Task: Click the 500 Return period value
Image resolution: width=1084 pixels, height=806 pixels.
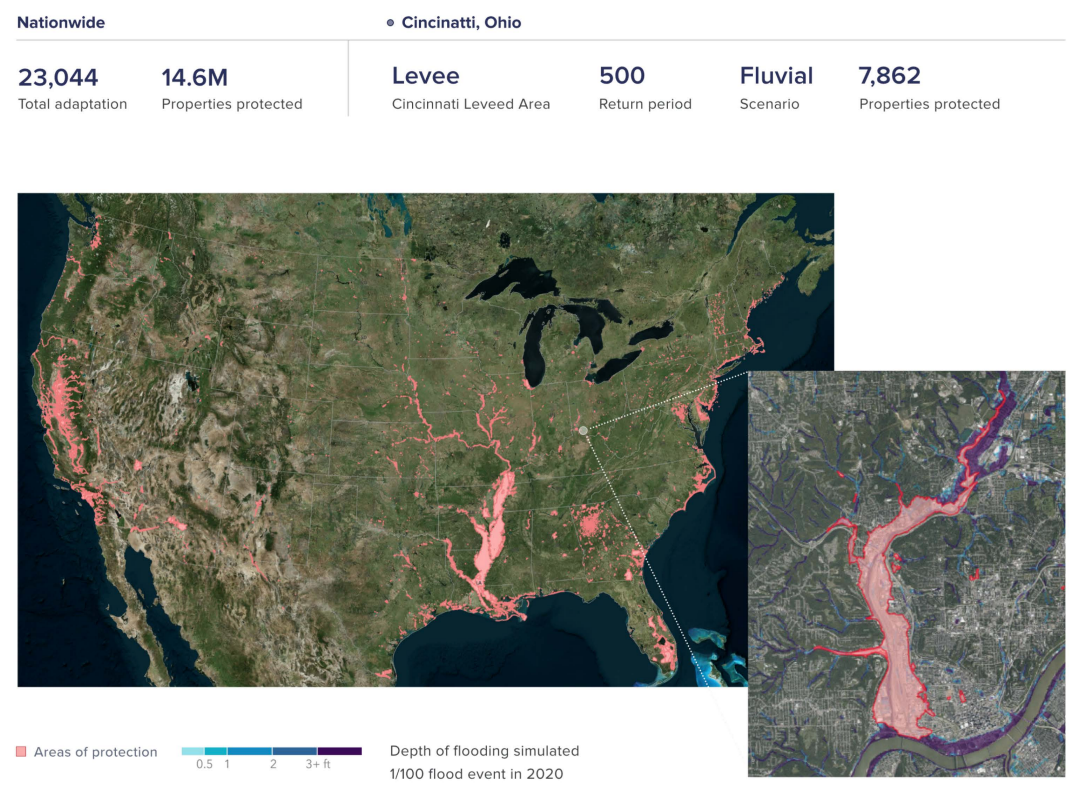Action: pyautogui.click(x=622, y=76)
